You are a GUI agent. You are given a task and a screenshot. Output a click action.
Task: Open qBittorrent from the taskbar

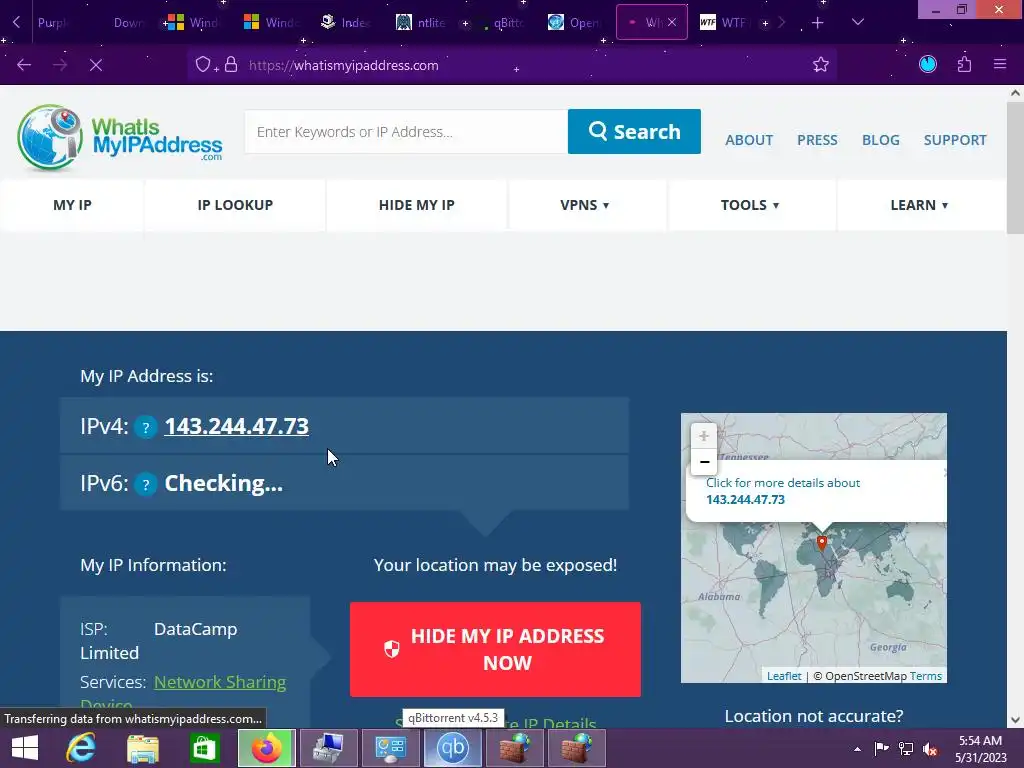tap(453, 748)
